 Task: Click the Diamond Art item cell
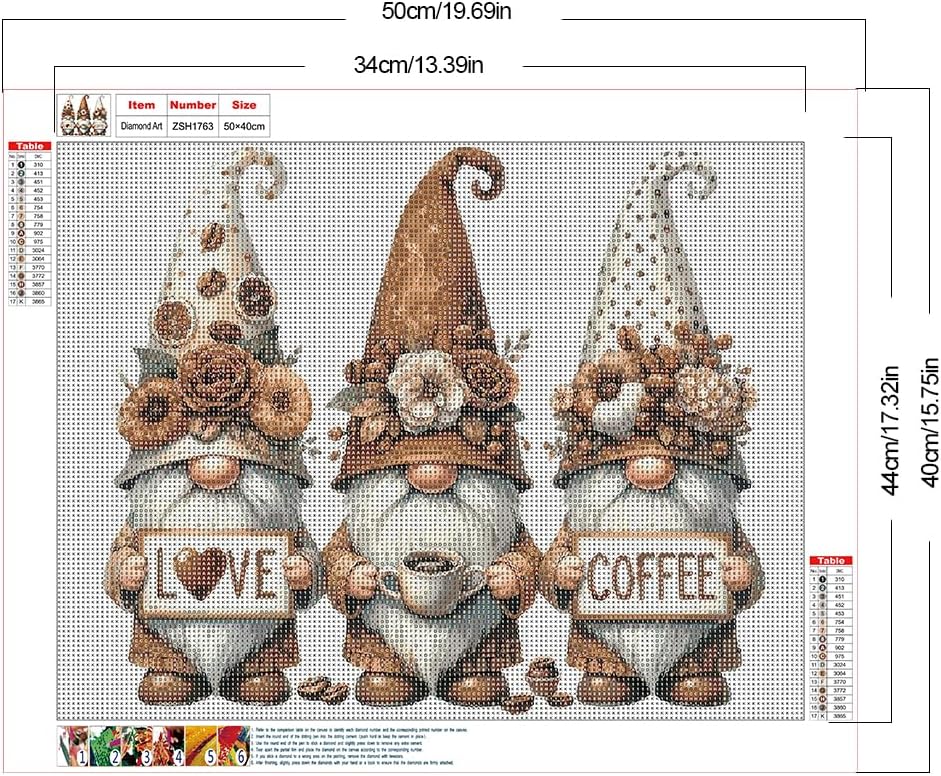point(141,126)
